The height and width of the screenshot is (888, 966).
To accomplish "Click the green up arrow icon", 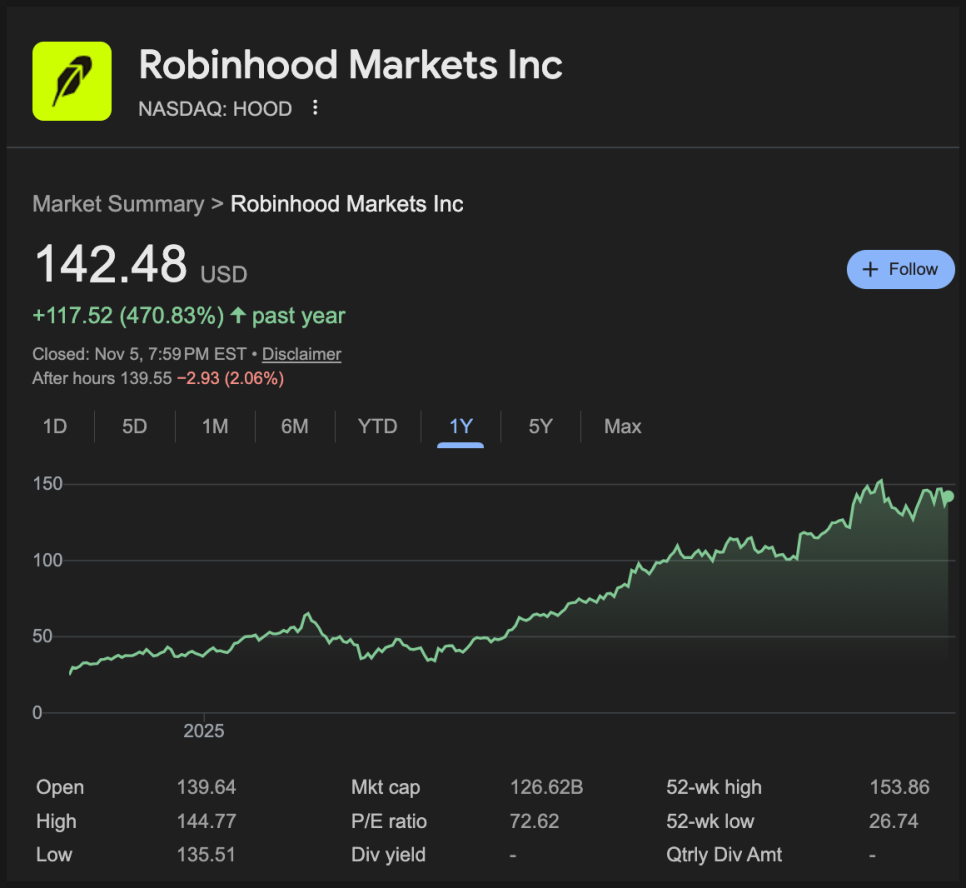I will (x=238, y=316).
